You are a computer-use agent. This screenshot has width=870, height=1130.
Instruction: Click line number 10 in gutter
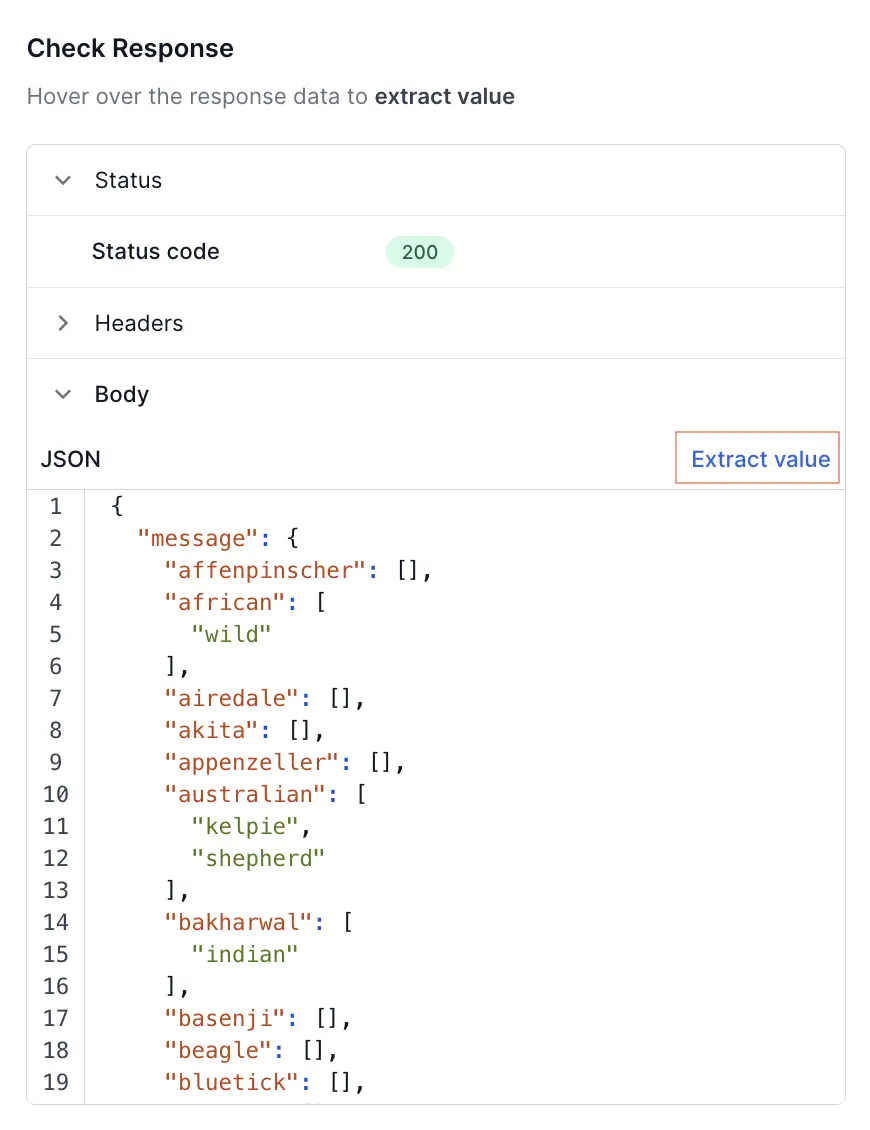tap(56, 794)
